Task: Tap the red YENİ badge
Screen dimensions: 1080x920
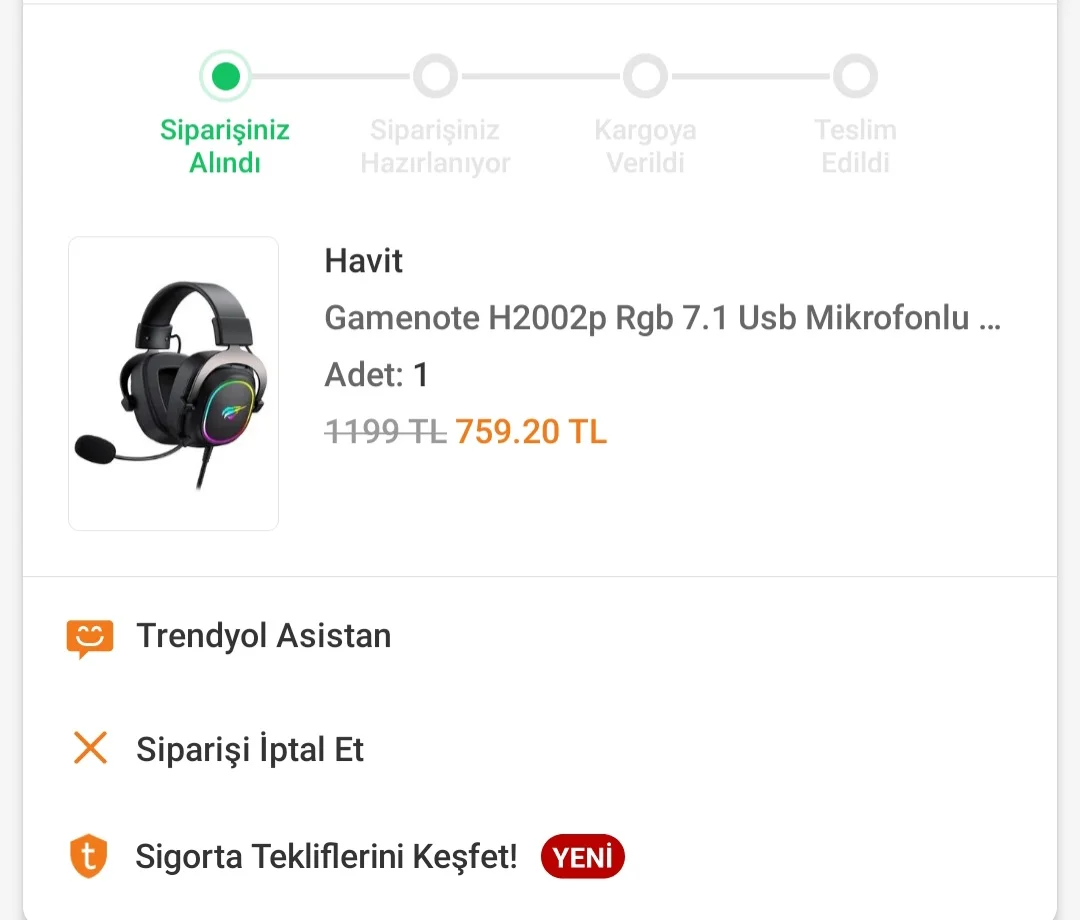Action: pos(582,857)
